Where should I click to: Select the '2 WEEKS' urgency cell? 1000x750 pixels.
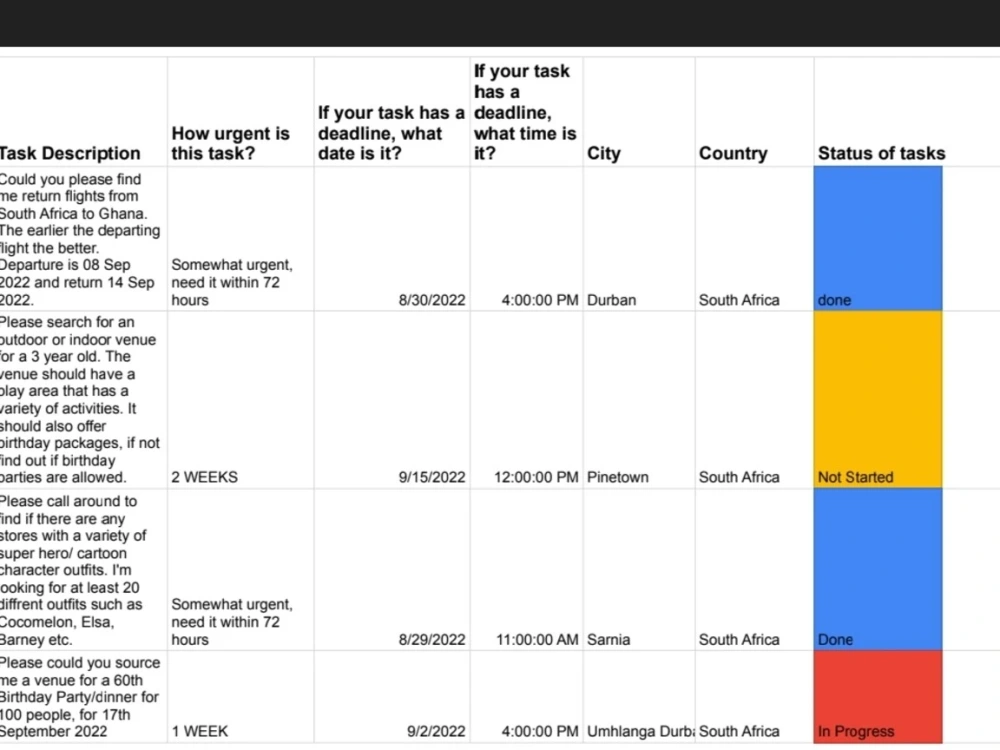click(x=240, y=400)
